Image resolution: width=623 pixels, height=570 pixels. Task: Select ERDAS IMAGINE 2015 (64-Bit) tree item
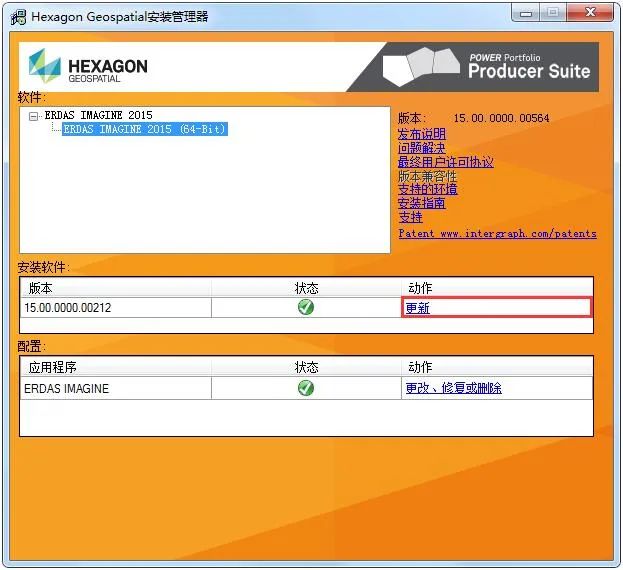click(145, 129)
